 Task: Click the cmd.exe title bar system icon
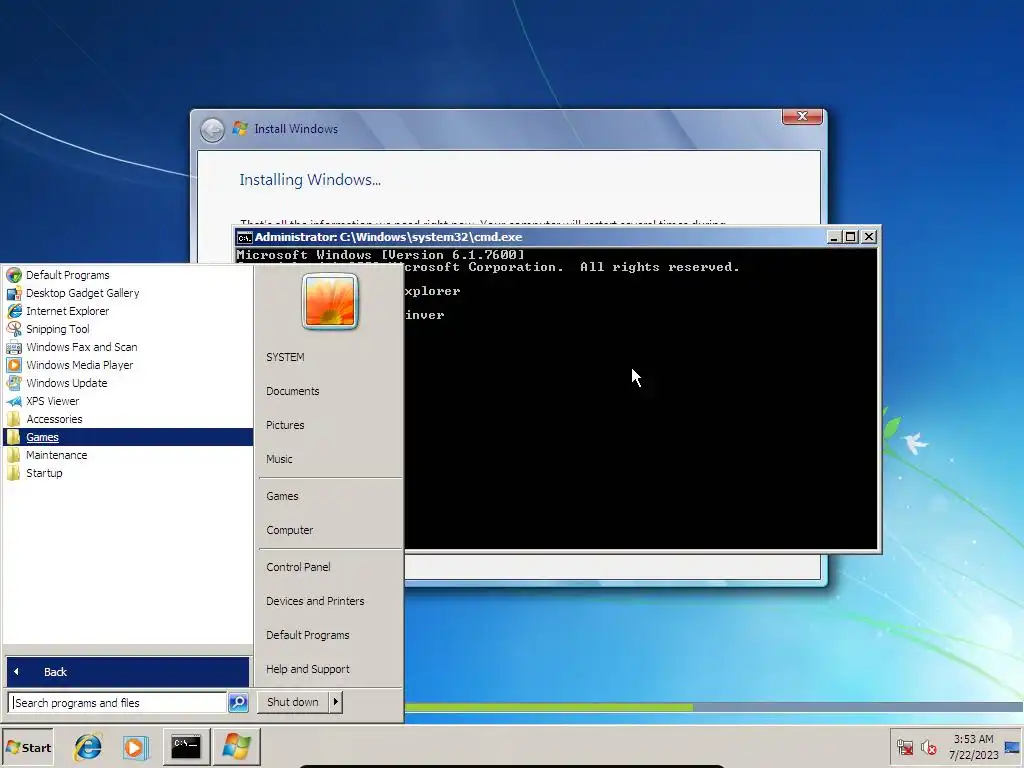click(x=244, y=238)
